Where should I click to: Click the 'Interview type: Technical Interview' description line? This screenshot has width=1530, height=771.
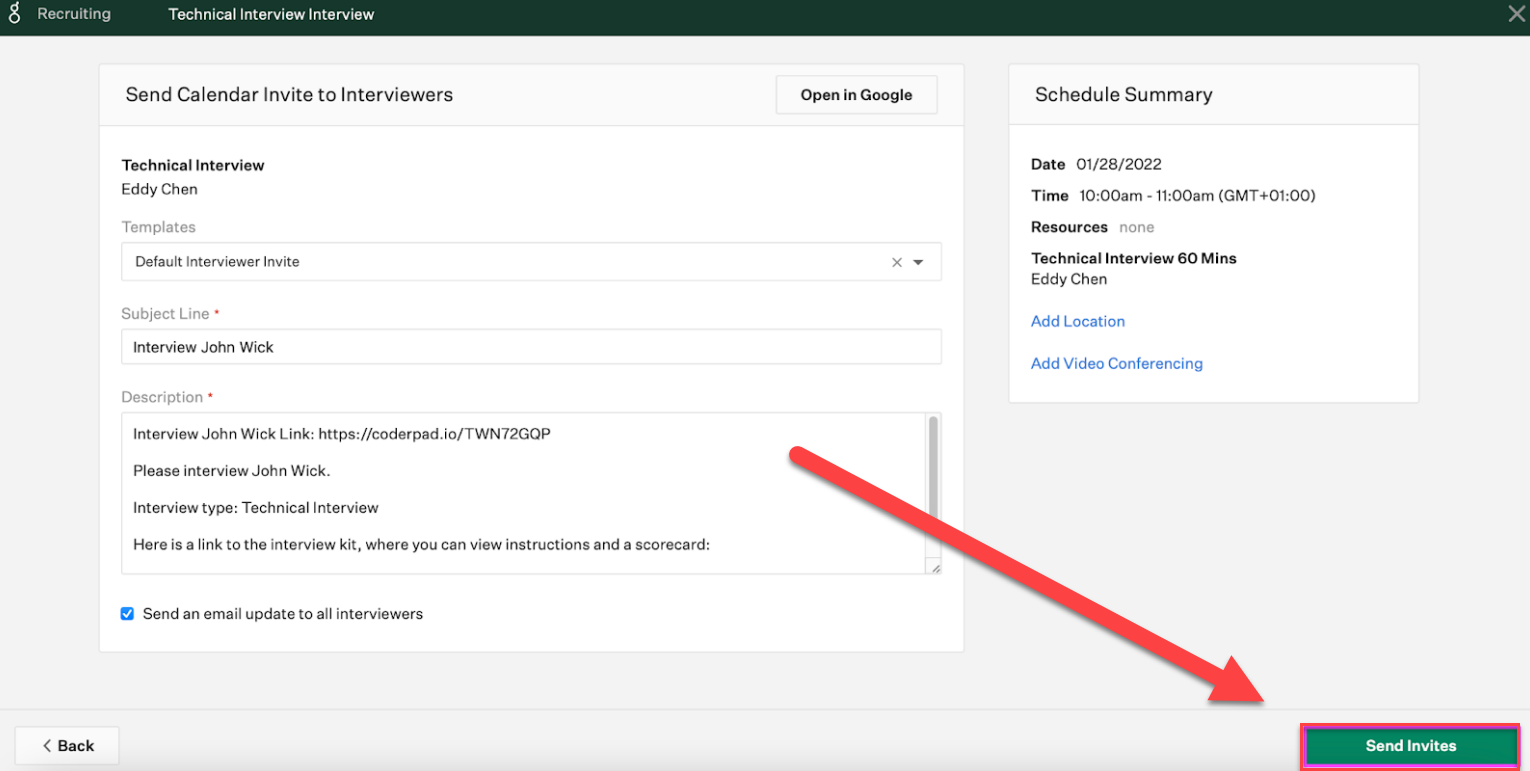pos(256,508)
